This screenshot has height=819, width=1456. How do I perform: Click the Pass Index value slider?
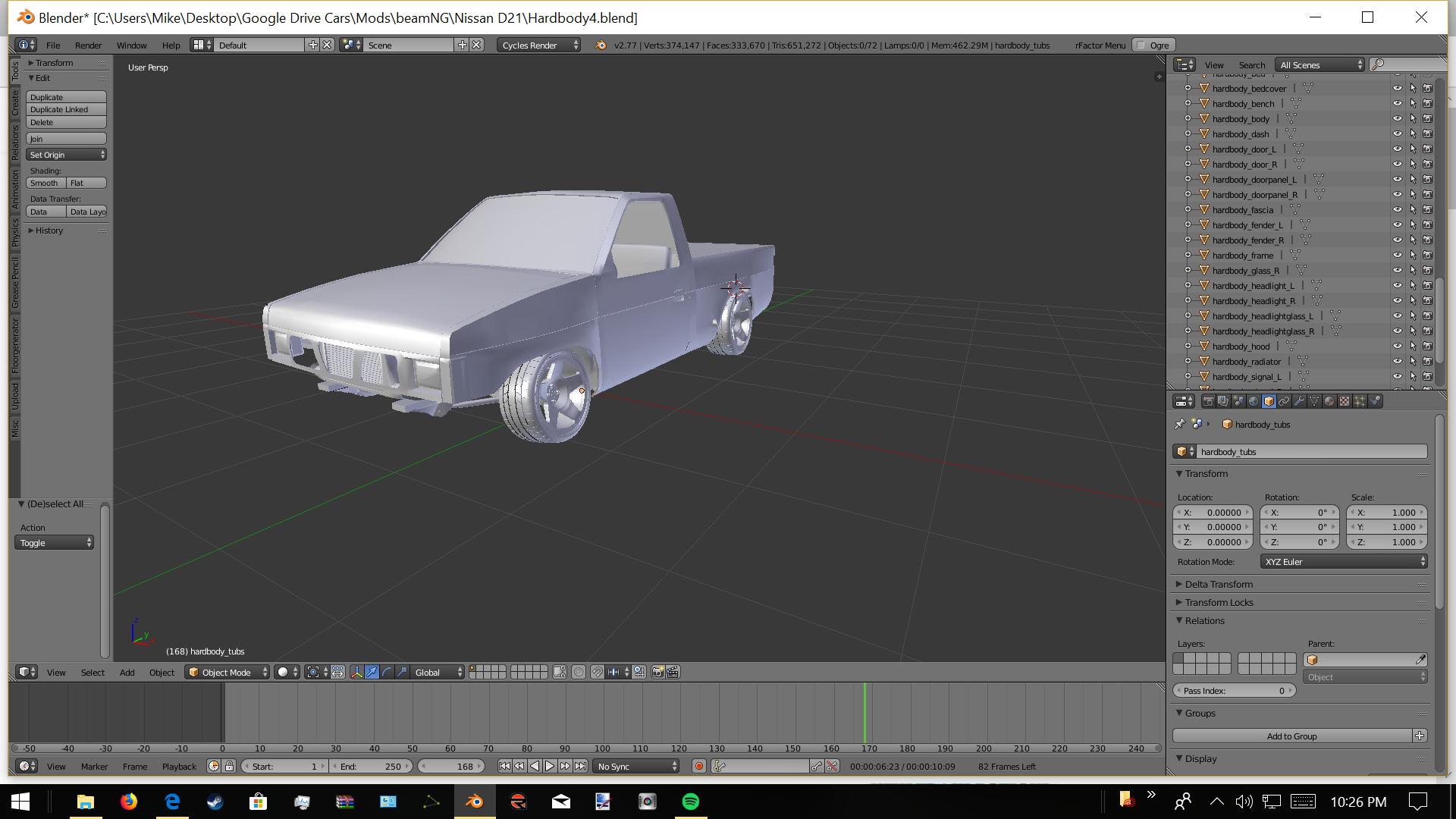(x=1234, y=691)
